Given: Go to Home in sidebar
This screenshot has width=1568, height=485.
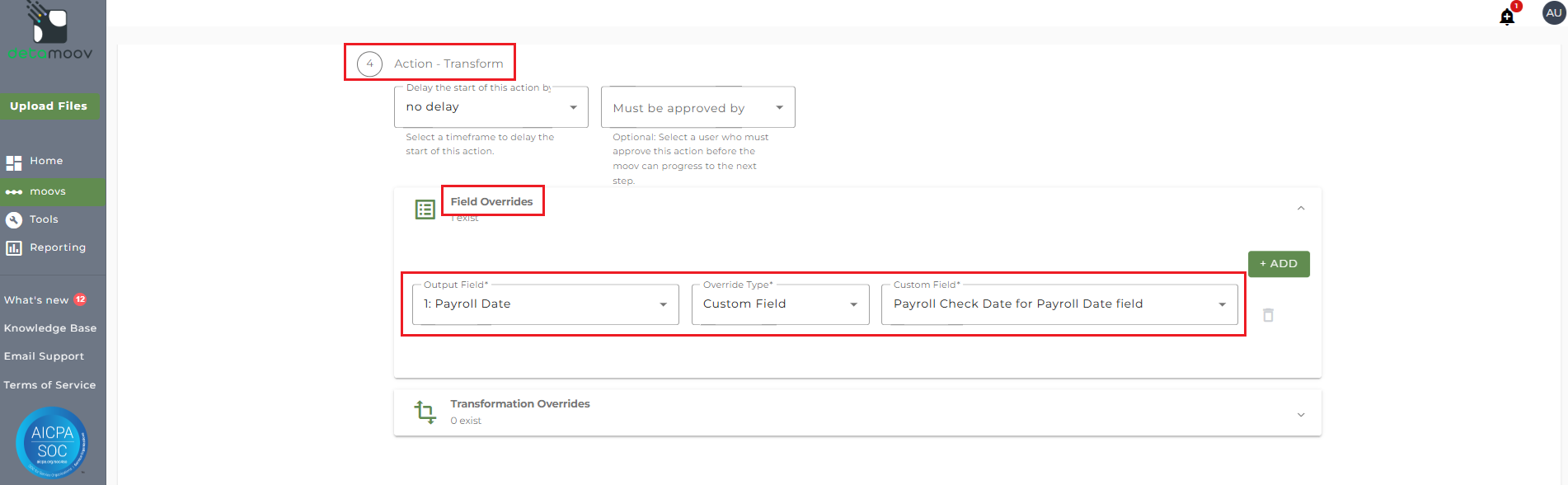Looking at the screenshot, I should [46, 161].
